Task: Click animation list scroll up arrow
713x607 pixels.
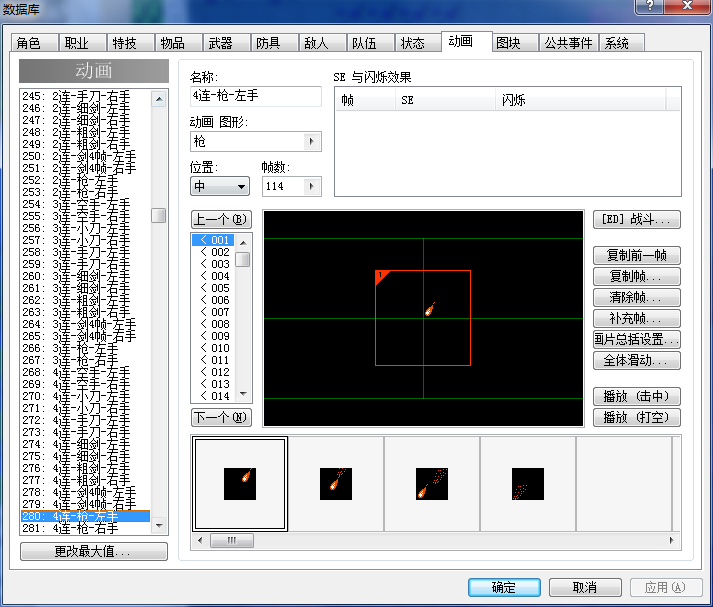Action: pos(159,99)
